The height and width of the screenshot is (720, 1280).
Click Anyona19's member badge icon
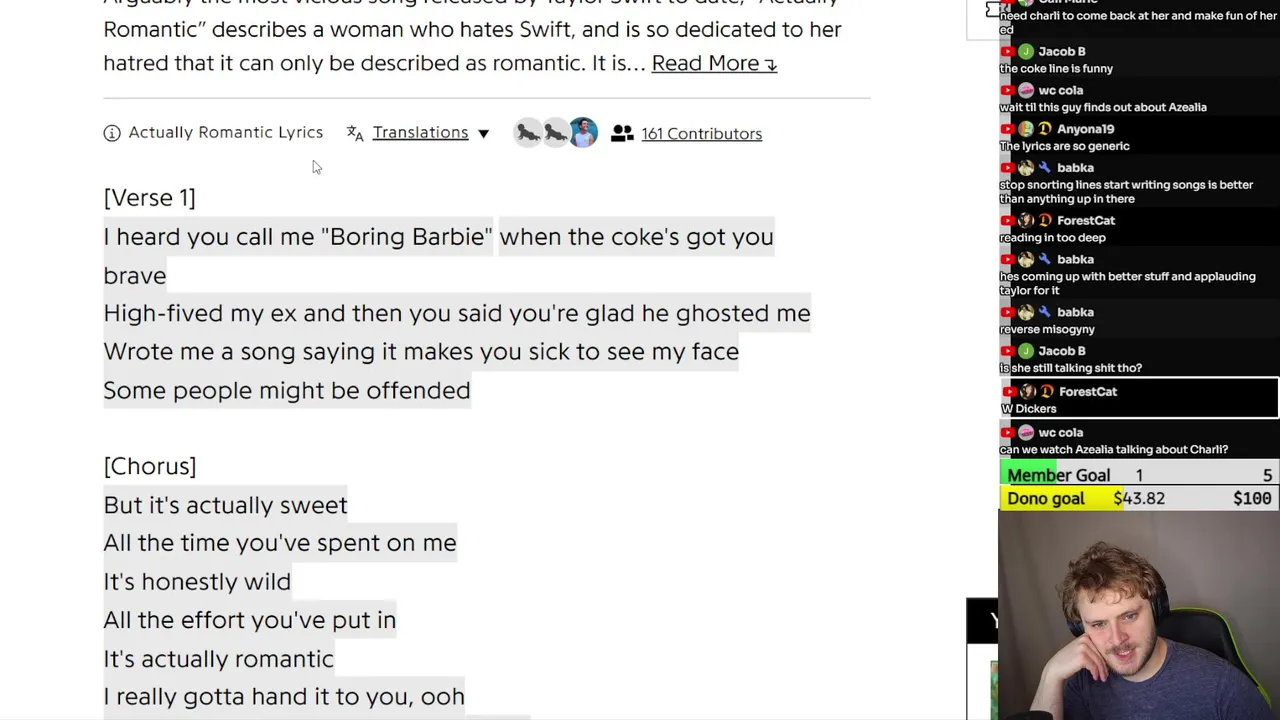(x=1045, y=129)
